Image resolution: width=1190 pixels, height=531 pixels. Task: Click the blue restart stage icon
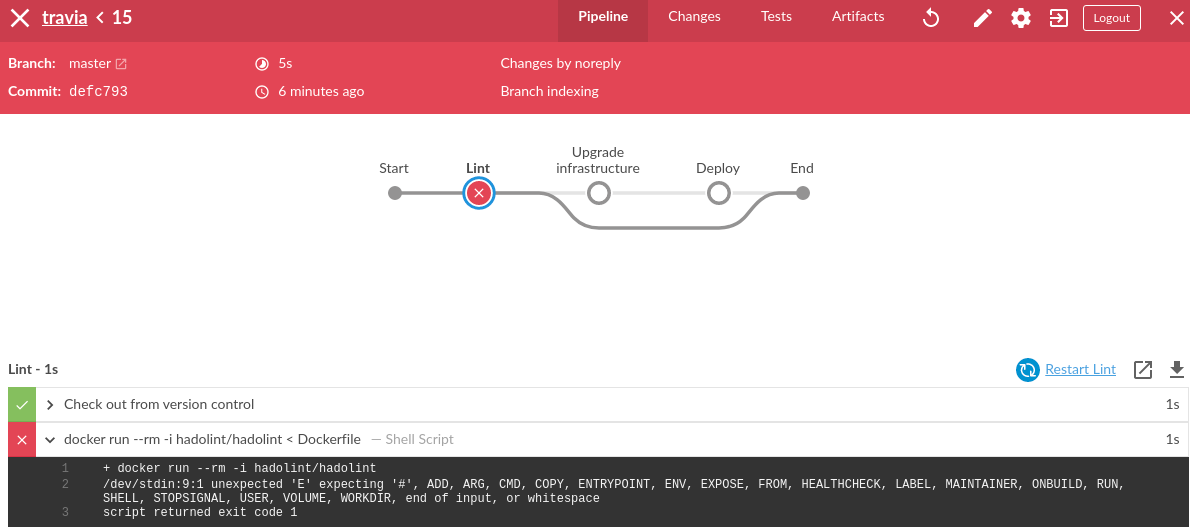pyautogui.click(x=1028, y=369)
